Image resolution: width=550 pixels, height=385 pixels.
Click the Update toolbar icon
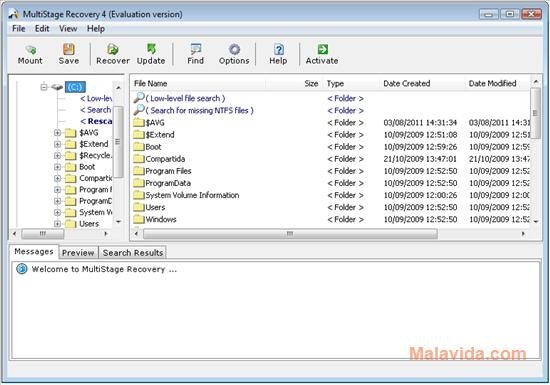[151, 49]
